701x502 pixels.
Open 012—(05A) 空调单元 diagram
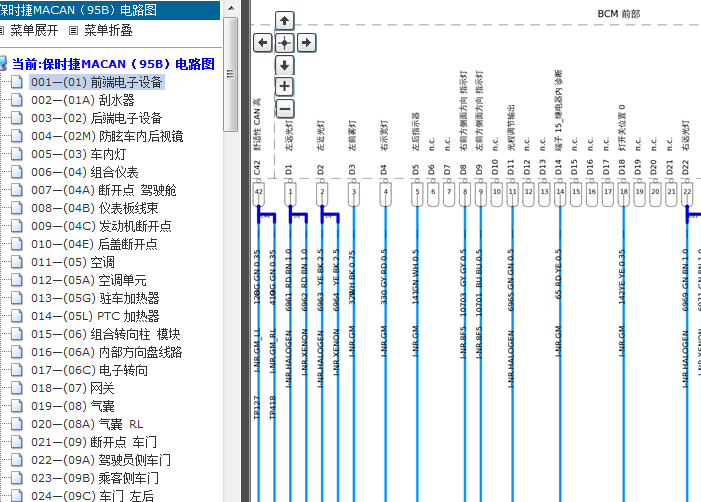(89, 280)
